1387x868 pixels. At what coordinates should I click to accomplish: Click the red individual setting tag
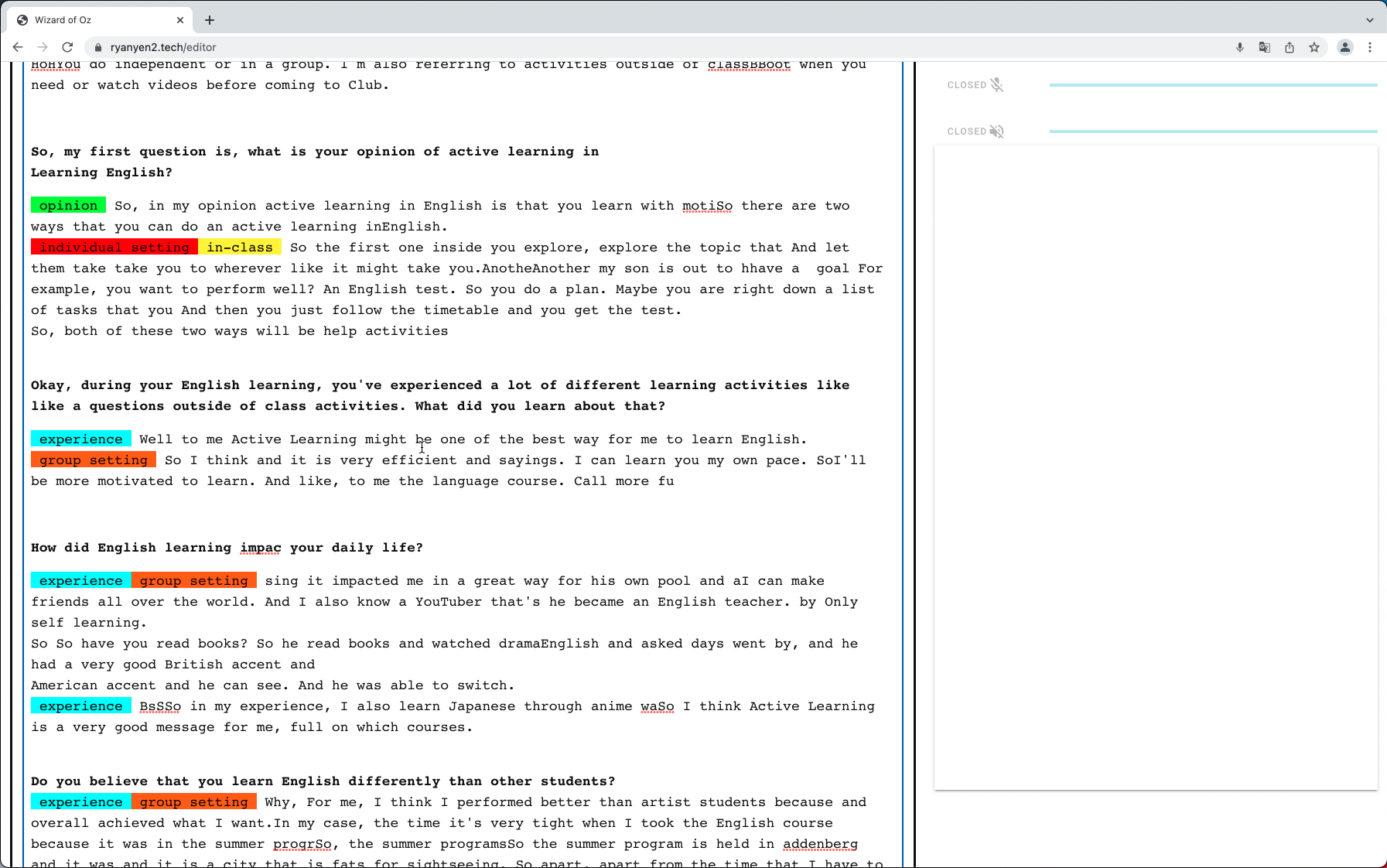pyautogui.click(x=114, y=248)
